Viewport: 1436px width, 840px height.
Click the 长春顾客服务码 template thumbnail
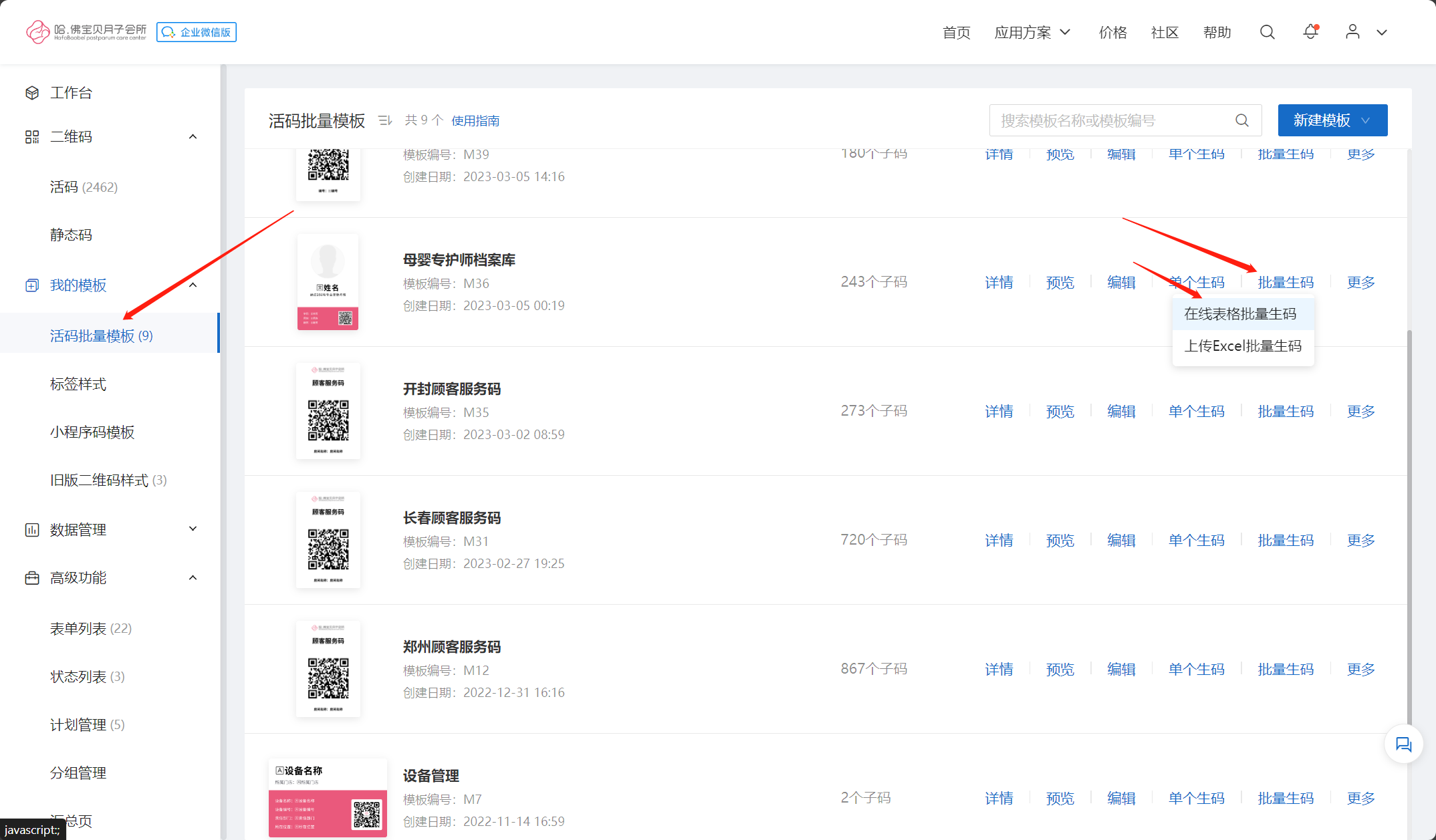point(328,540)
